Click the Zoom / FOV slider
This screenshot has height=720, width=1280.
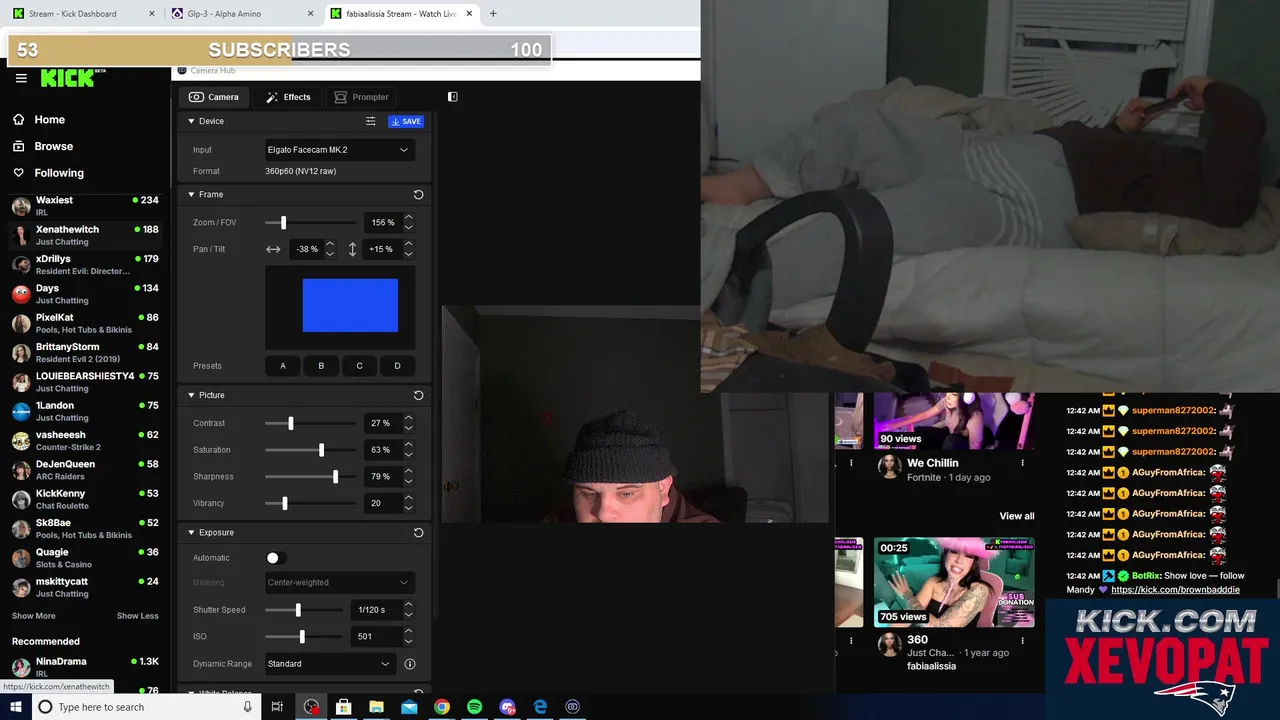311,223
